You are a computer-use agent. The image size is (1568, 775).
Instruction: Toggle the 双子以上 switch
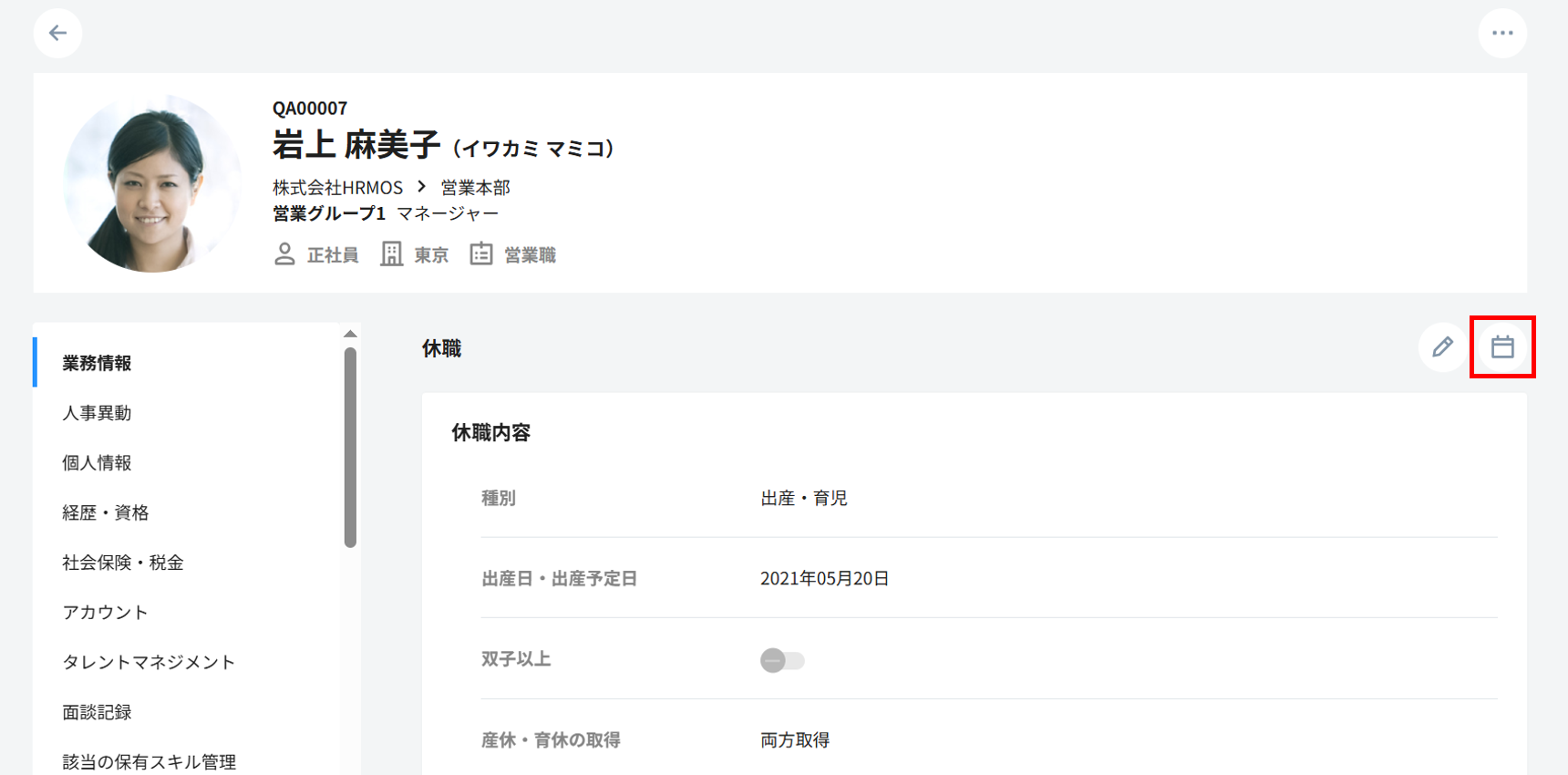pyautogui.click(x=782, y=660)
